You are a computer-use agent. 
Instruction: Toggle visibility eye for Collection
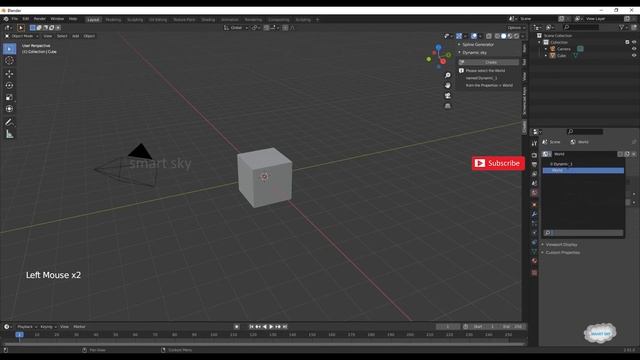point(634,42)
